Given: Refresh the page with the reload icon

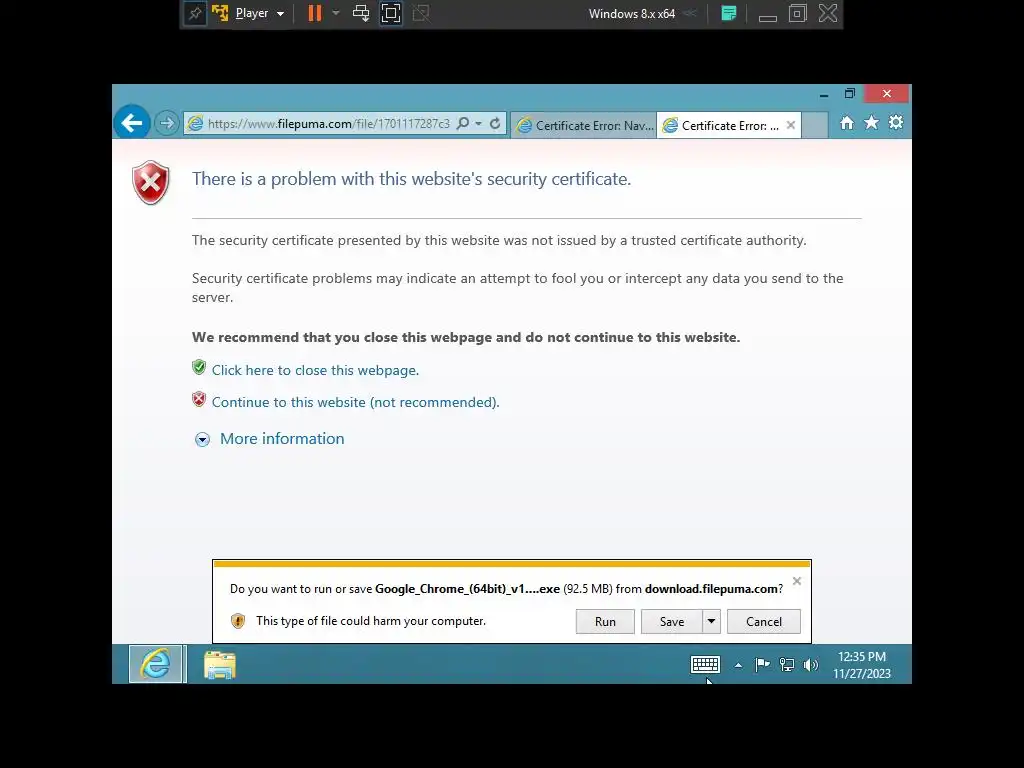Looking at the screenshot, I should tap(495, 123).
